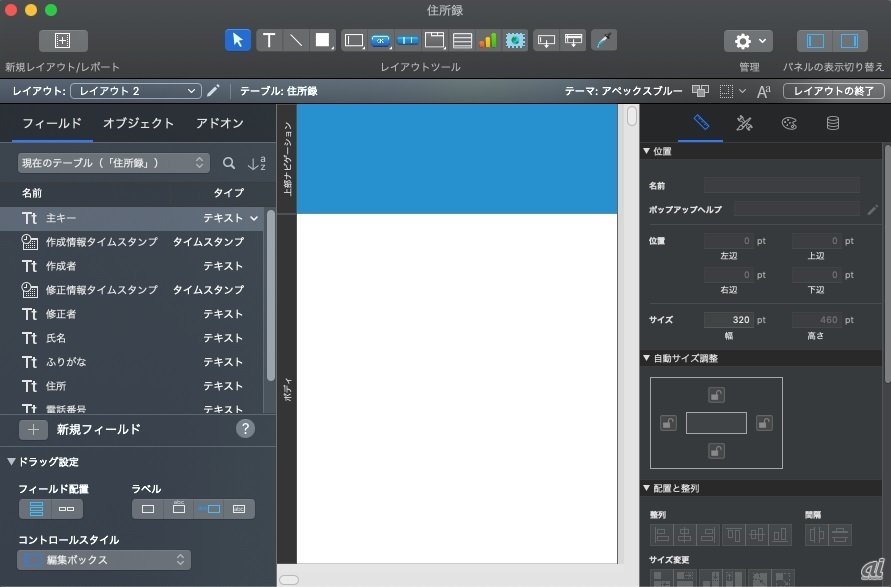Choose horizontal field placement option
This screenshot has width=891, height=587.
click(x=67, y=509)
